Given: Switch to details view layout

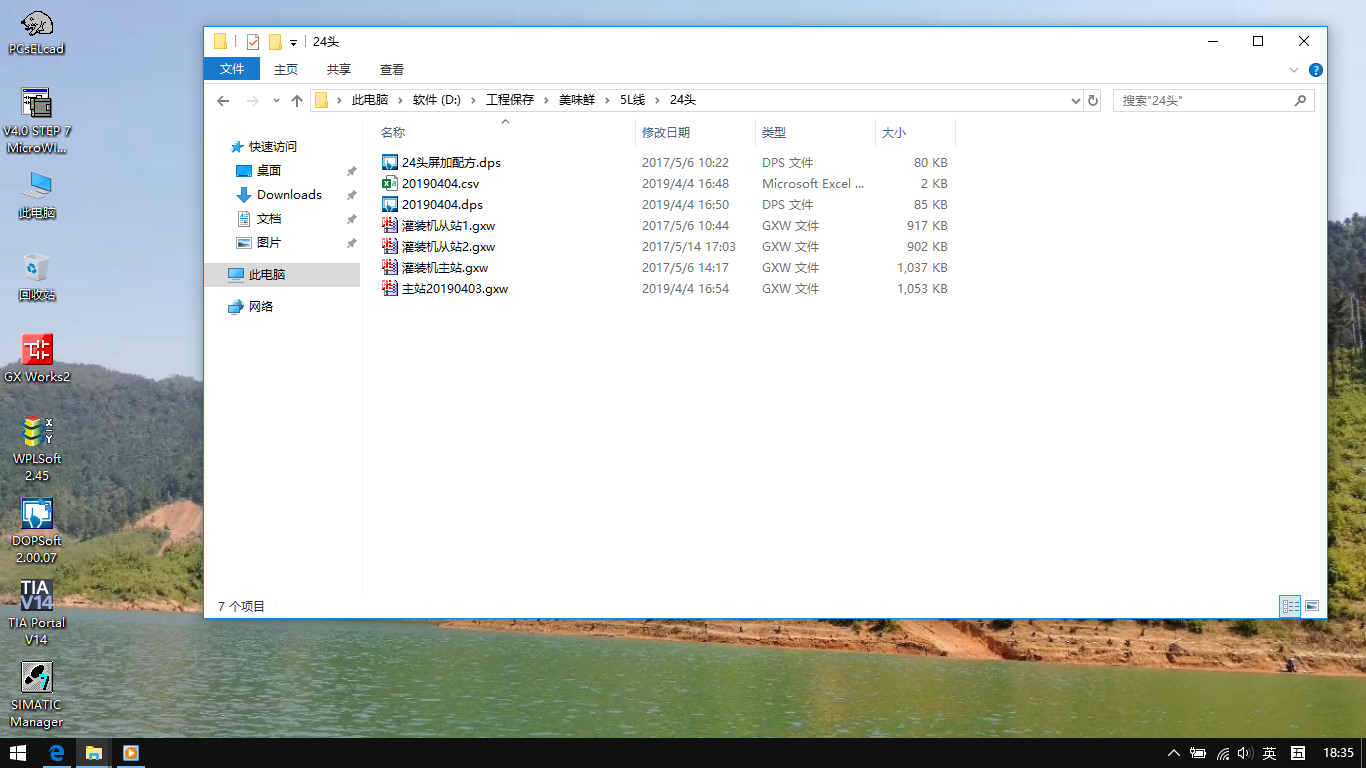Looking at the screenshot, I should point(1290,606).
